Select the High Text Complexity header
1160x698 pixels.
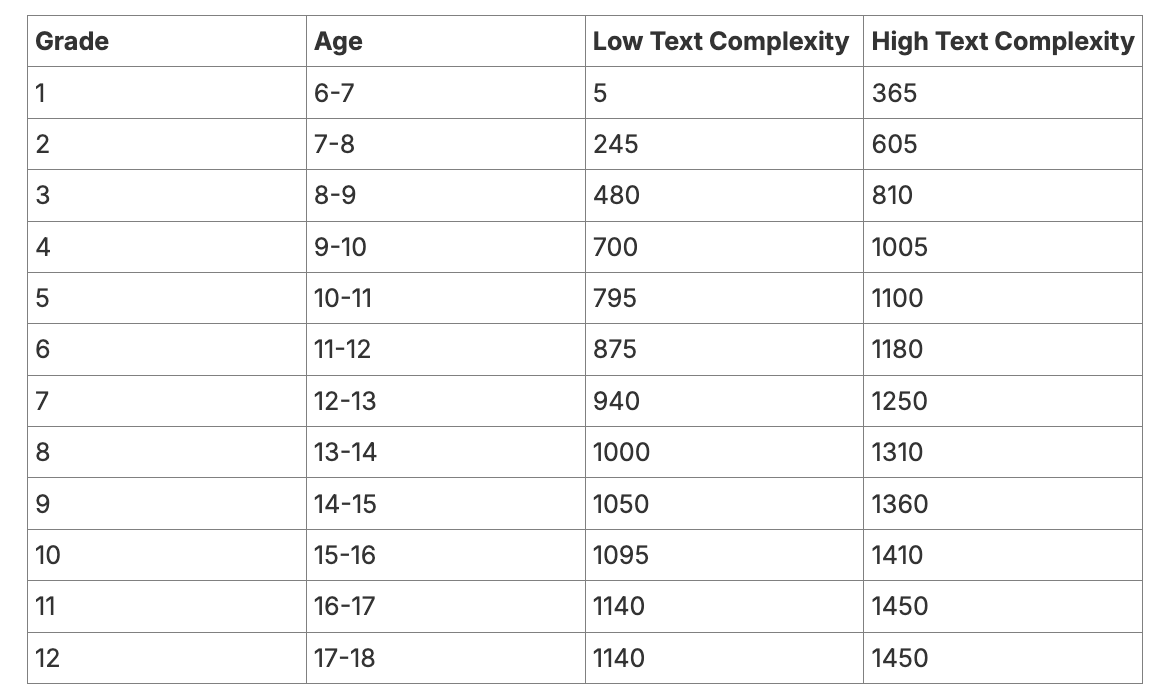click(1002, 41)
